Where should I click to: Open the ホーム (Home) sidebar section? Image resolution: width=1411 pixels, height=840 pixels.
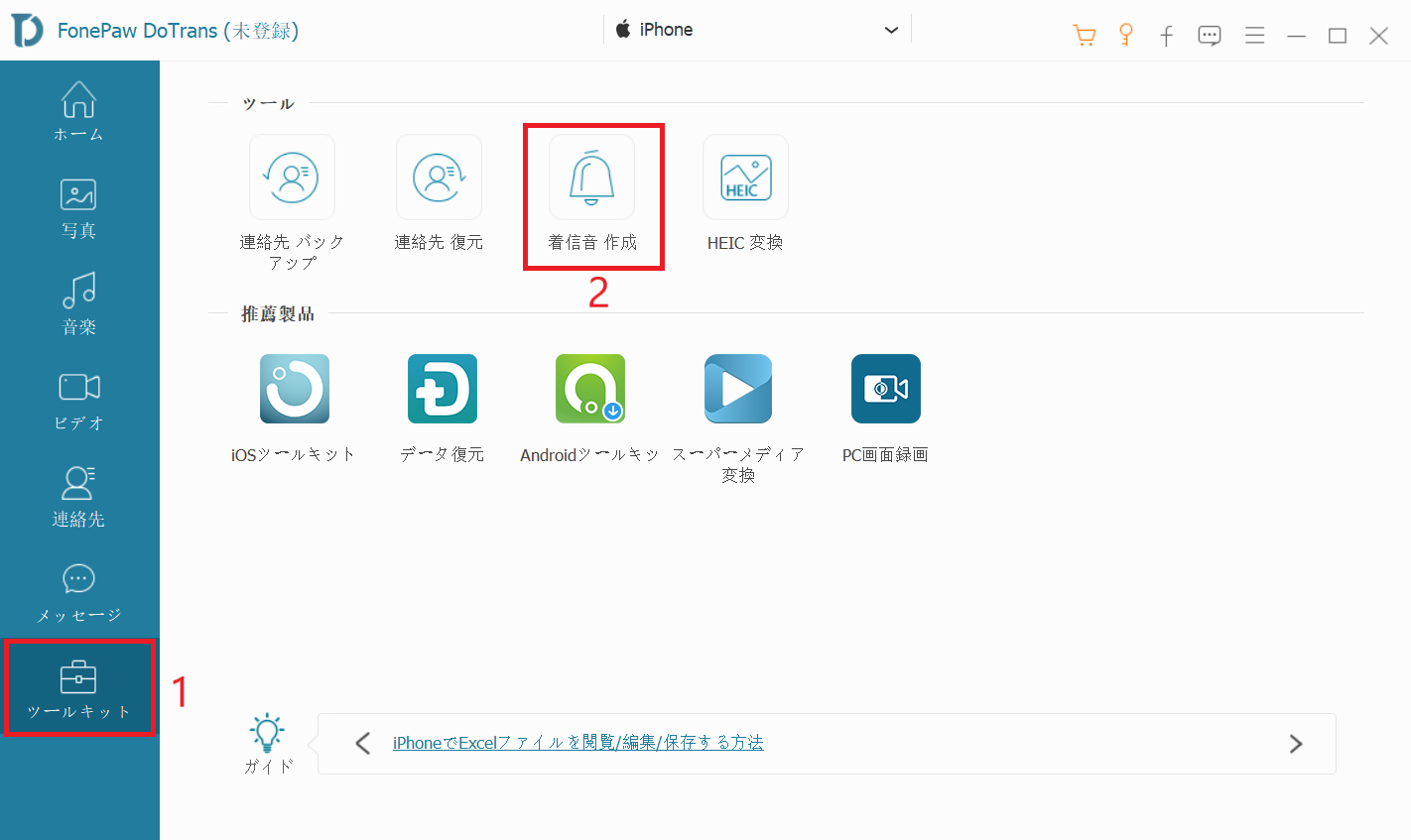point(78,111)
